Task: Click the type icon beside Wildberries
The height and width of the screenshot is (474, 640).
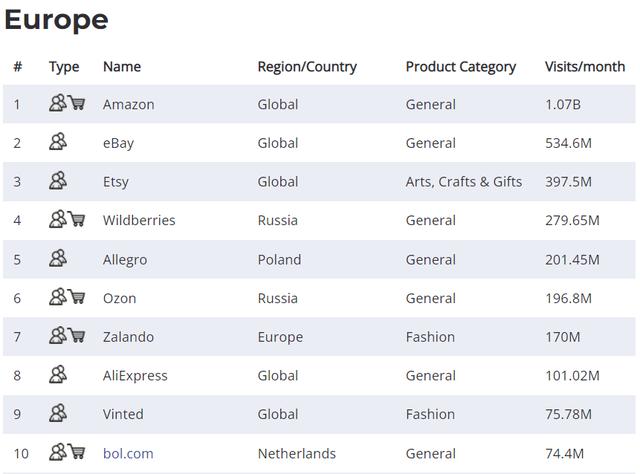Action: click(x=67, y=220)
